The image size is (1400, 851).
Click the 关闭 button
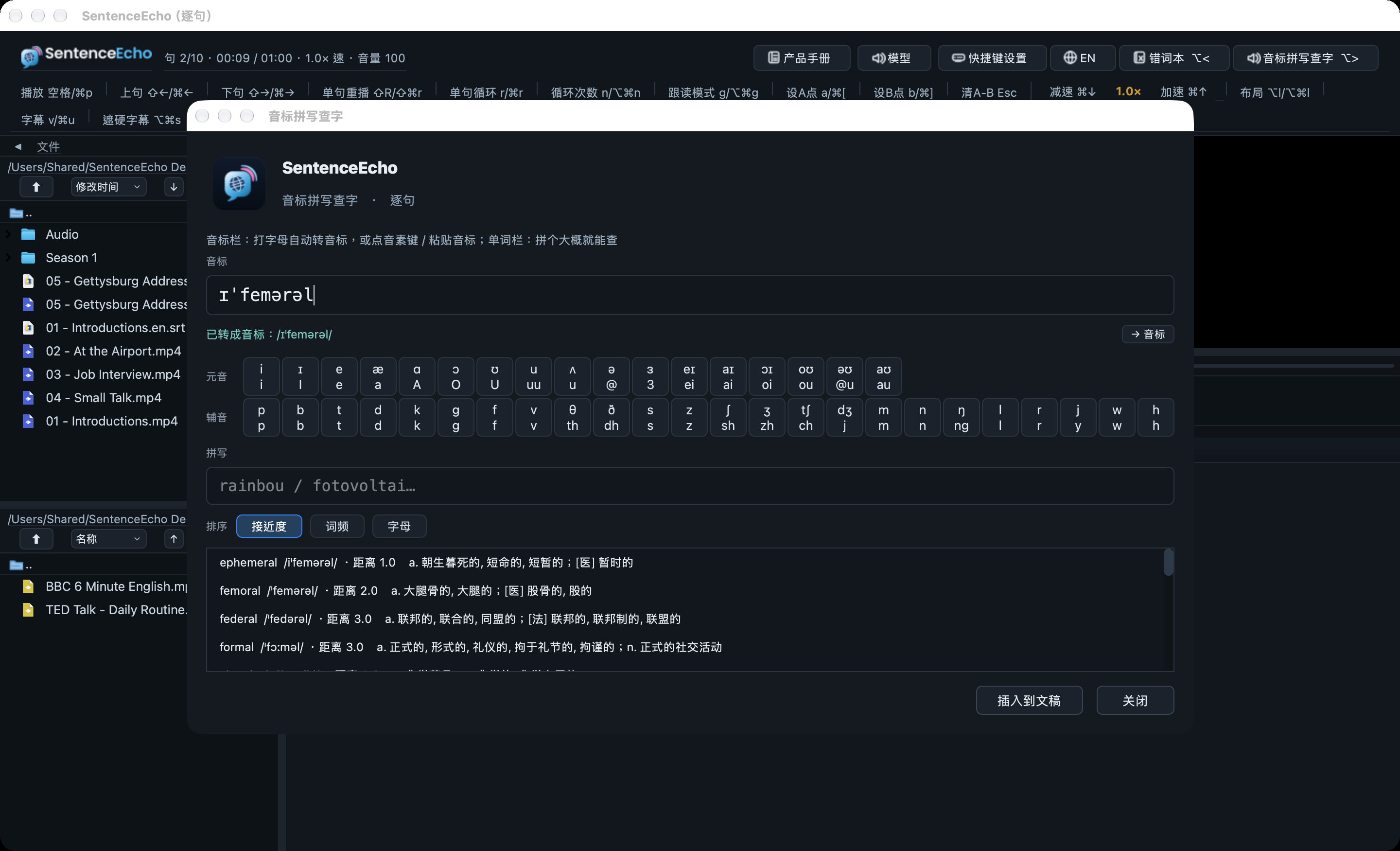(1135, 700)
